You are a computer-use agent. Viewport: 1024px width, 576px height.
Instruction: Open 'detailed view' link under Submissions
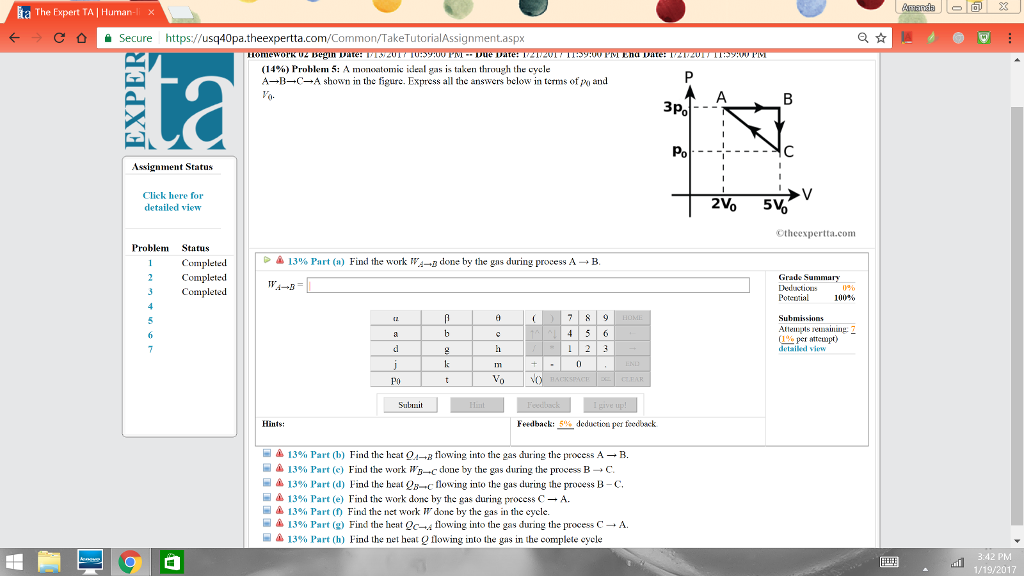[x=803, y=349]
